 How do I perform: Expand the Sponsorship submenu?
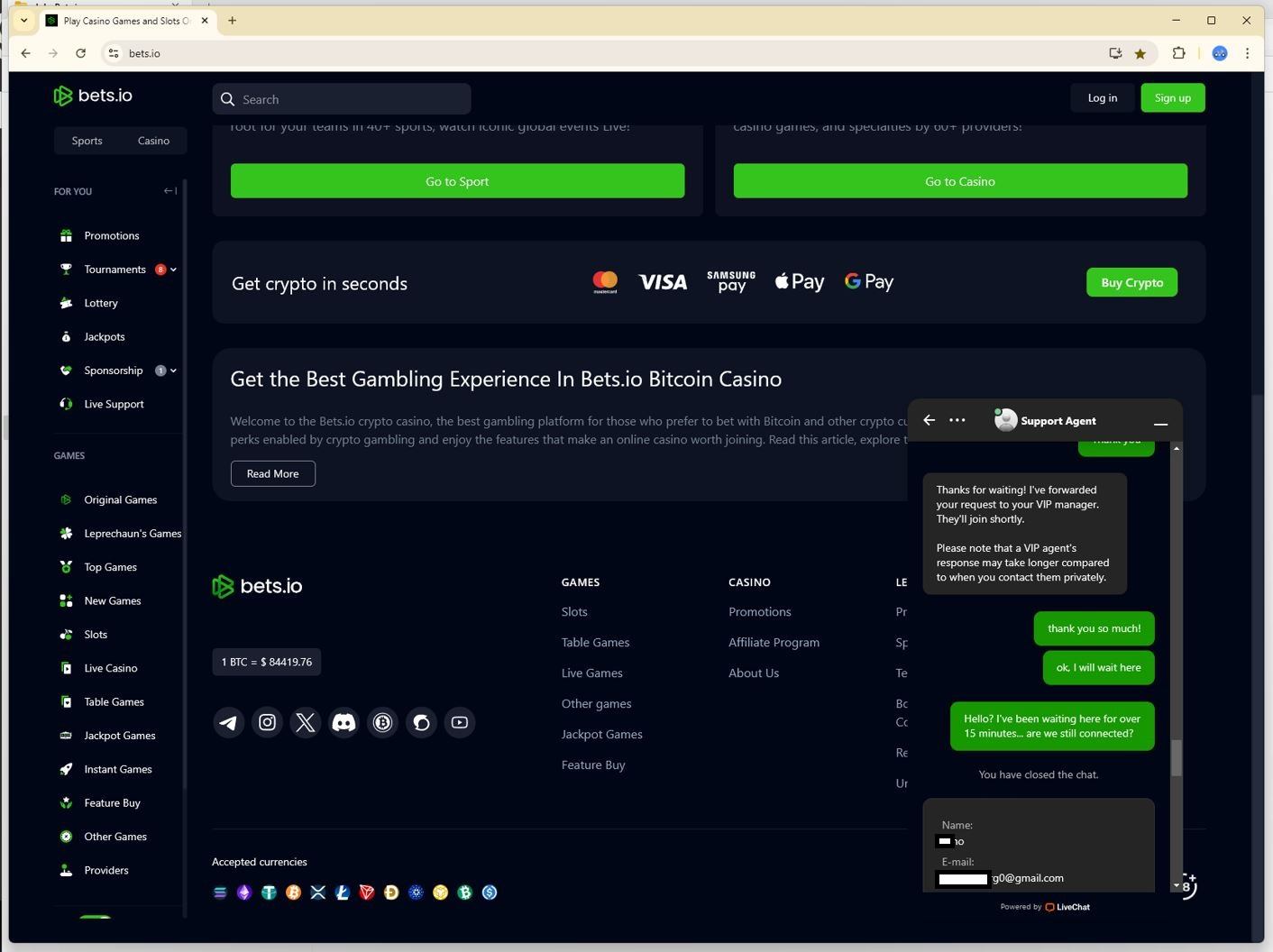[x=173, y=371]
